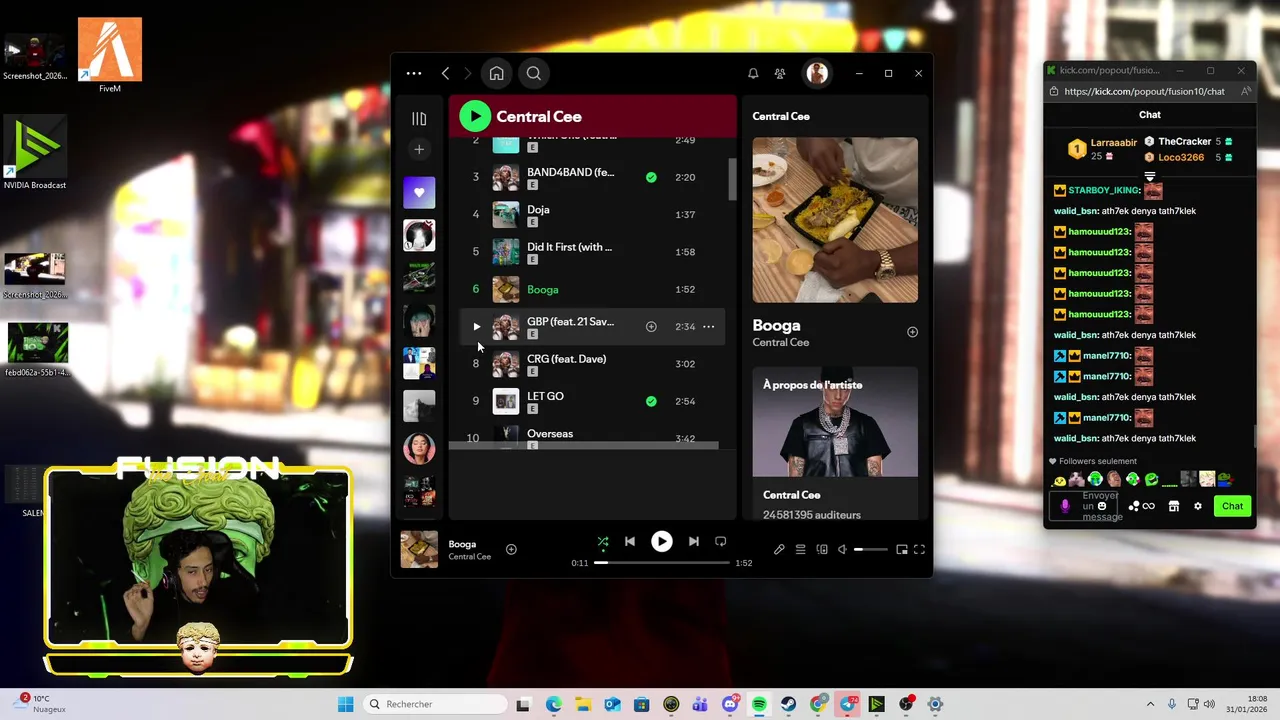
Task: Add current song via bottom bar plus icon
Action: [511, 549]
